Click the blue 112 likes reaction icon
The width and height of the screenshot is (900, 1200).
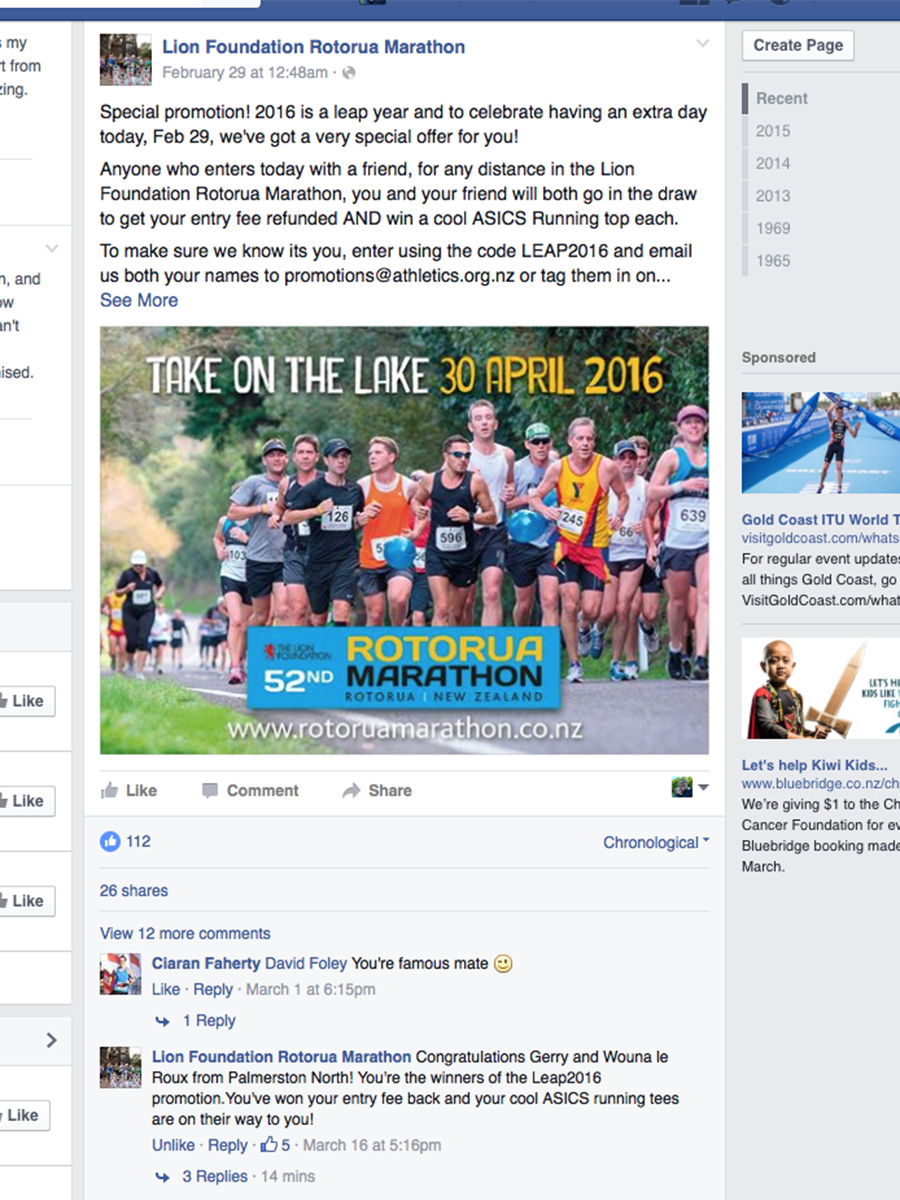coord(110,842)
